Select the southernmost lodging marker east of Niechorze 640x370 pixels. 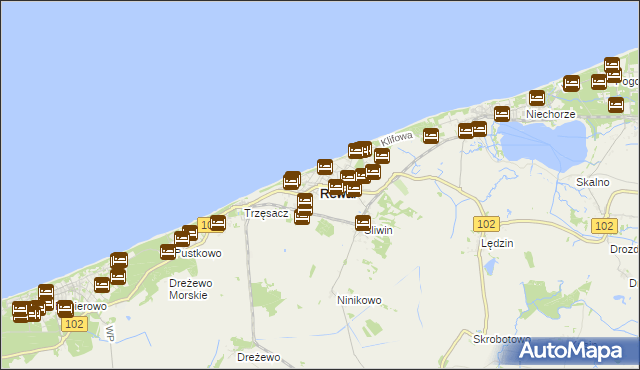tap(616, 104)
